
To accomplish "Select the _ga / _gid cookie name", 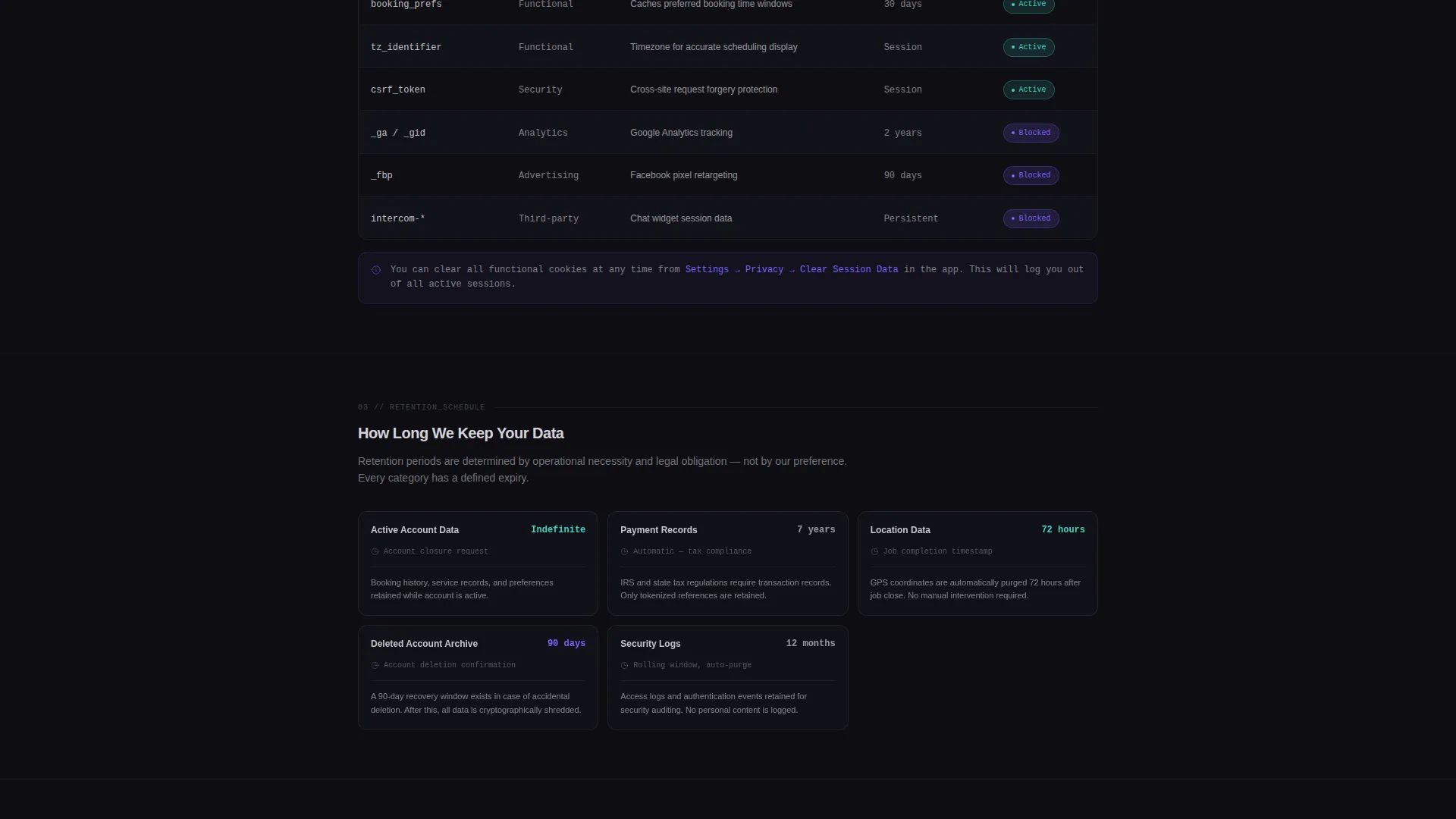I will pyautogui.click(x=397, y=133).
